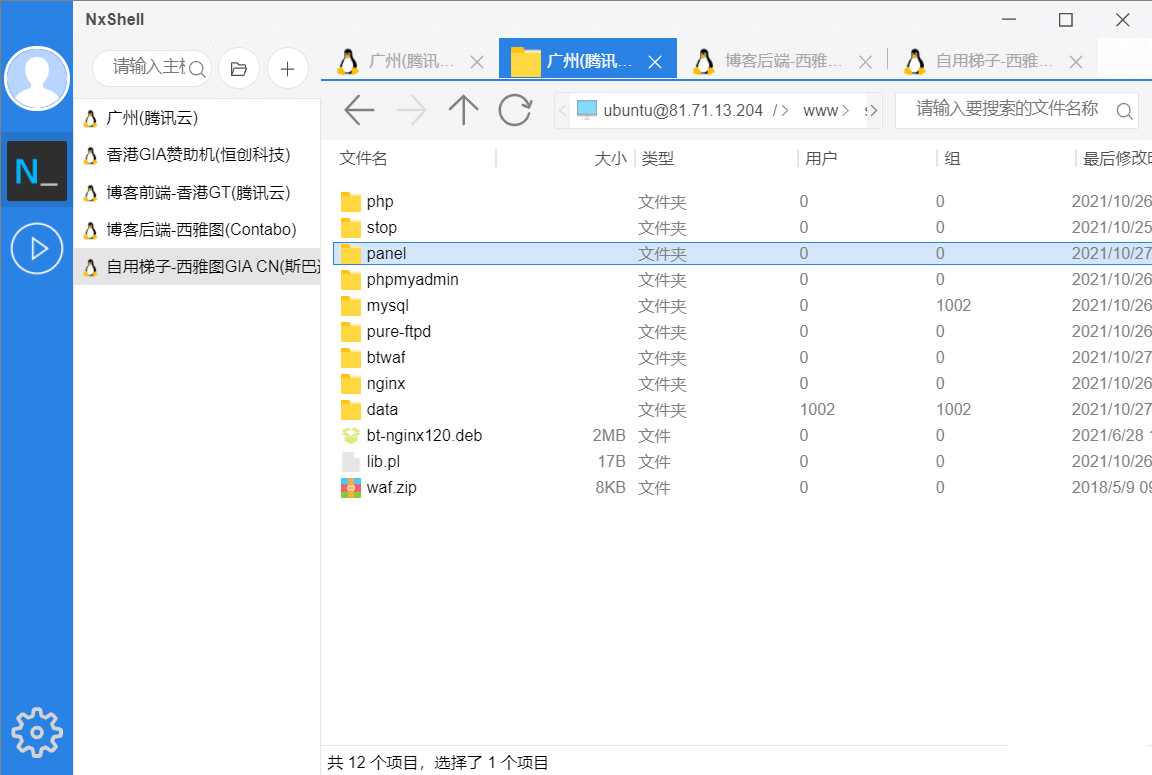Click the 2MB size cell

tap(608, 436)
